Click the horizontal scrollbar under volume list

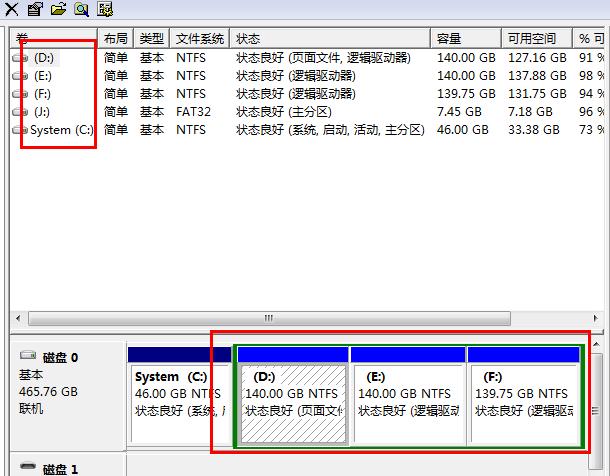268,318
